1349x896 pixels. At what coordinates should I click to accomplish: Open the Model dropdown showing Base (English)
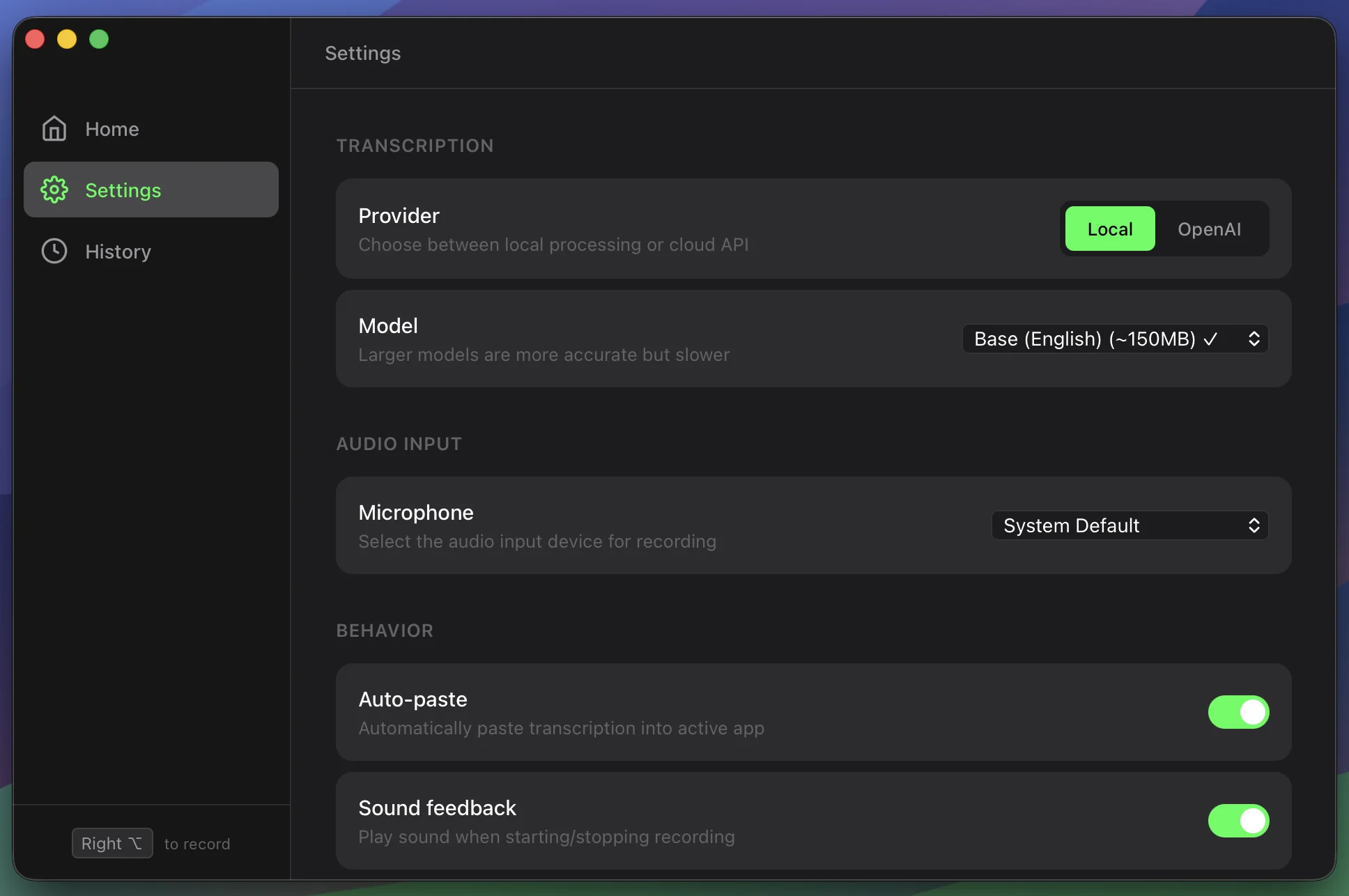click(1115, 339)
